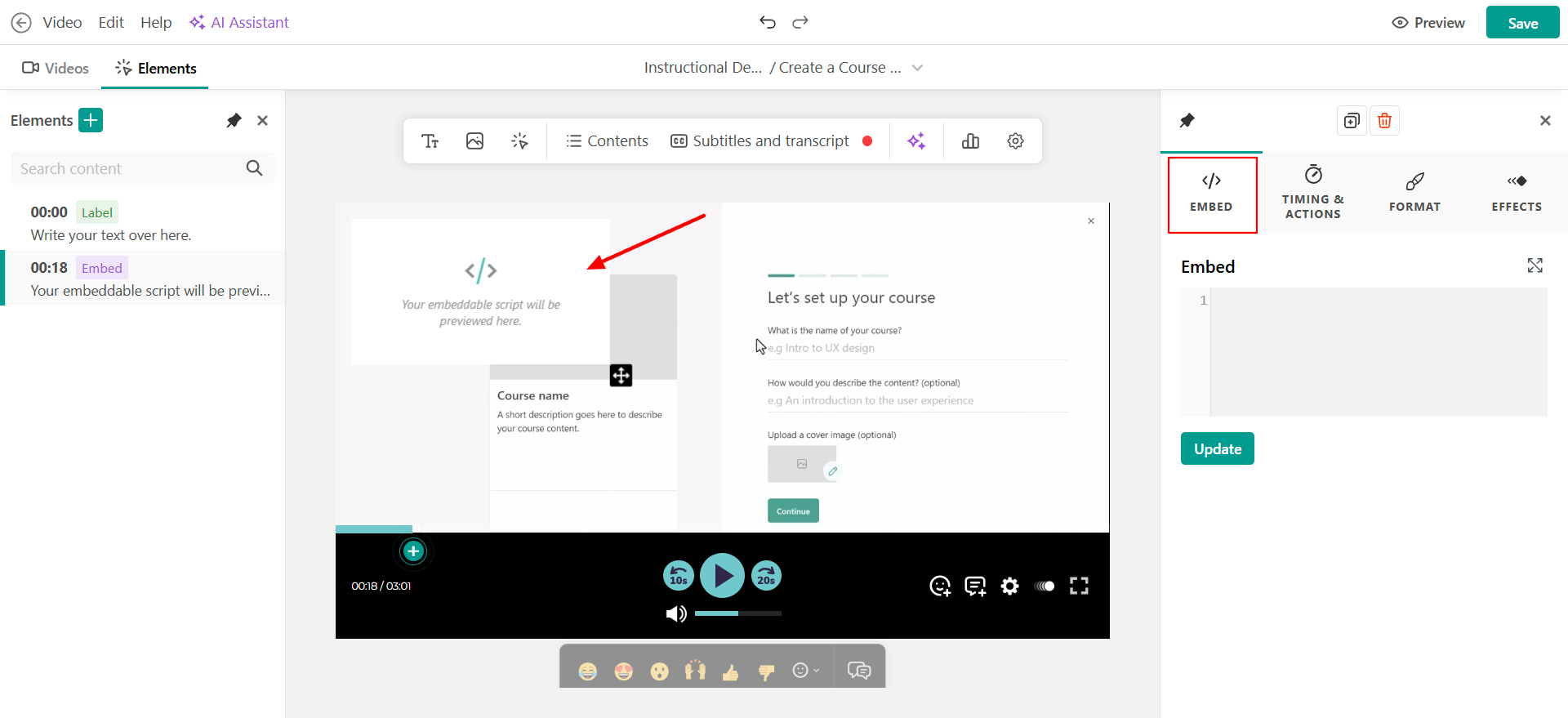Switch to the Videos tab
1568x718 pixels.
[56, 68]
